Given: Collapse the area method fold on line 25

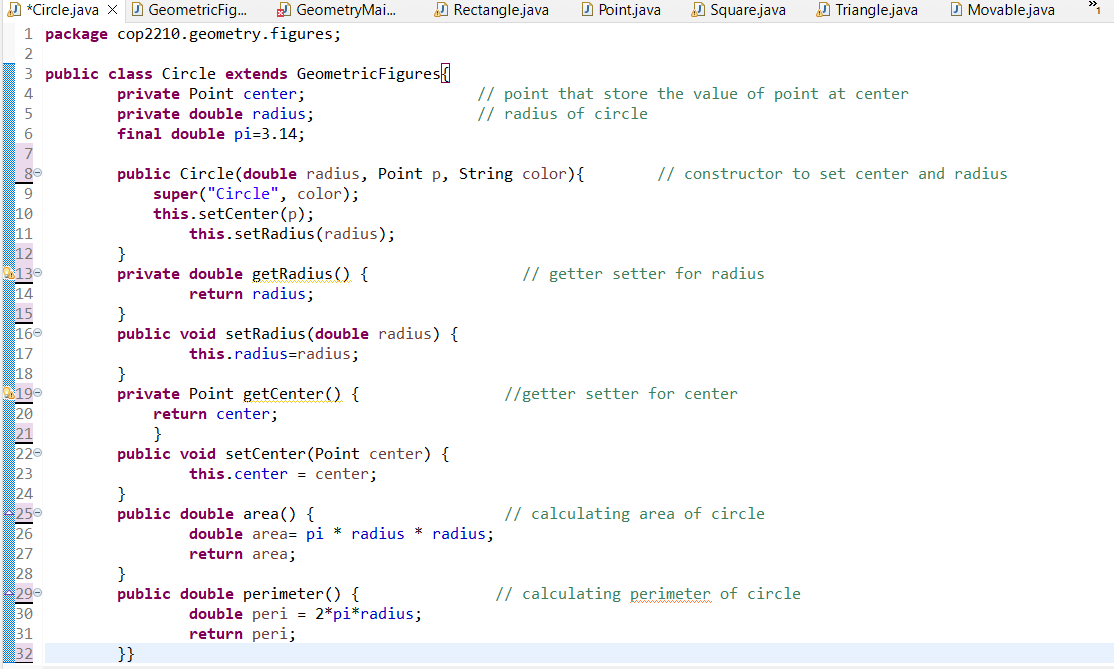Looking at the screenshot, I should pyautogui.click(x=38, y=513).
